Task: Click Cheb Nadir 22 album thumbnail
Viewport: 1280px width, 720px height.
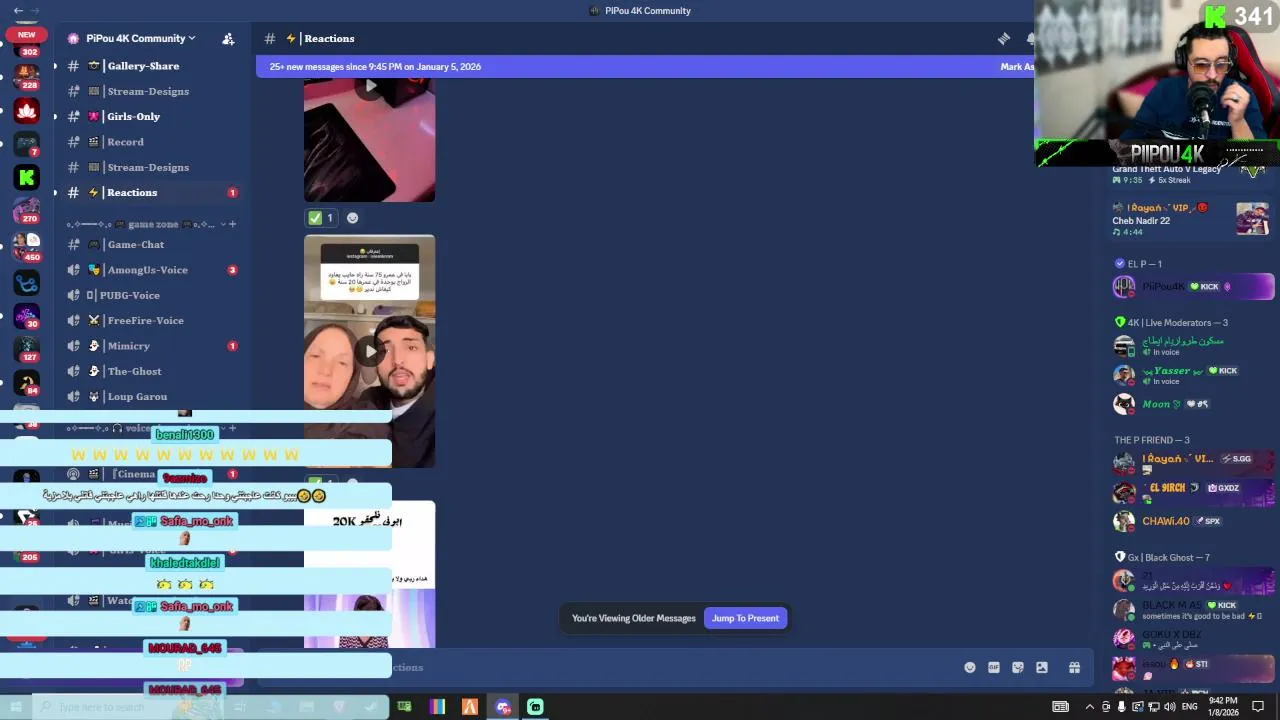Action: click(x=1252, y=219)
